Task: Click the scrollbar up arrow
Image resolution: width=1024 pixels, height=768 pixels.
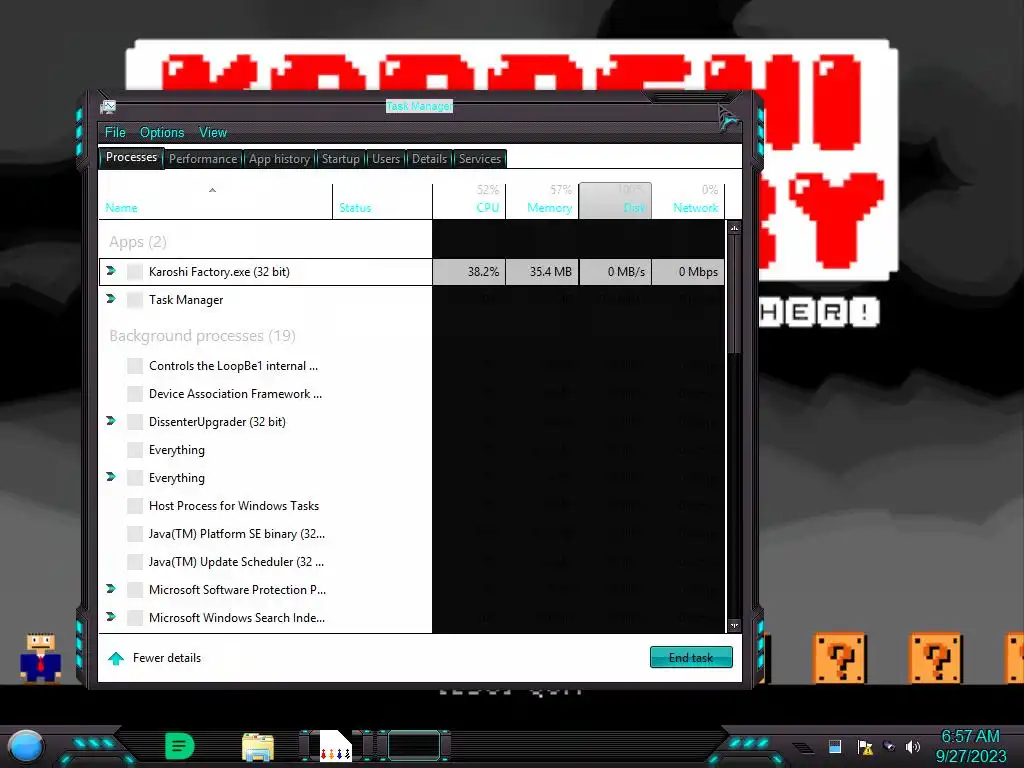Action: click(x=735, y=228)
